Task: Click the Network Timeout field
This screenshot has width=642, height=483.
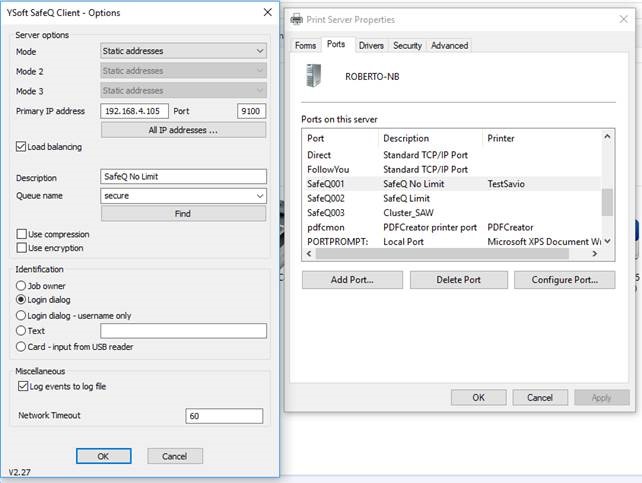Action: pos(224,416)
